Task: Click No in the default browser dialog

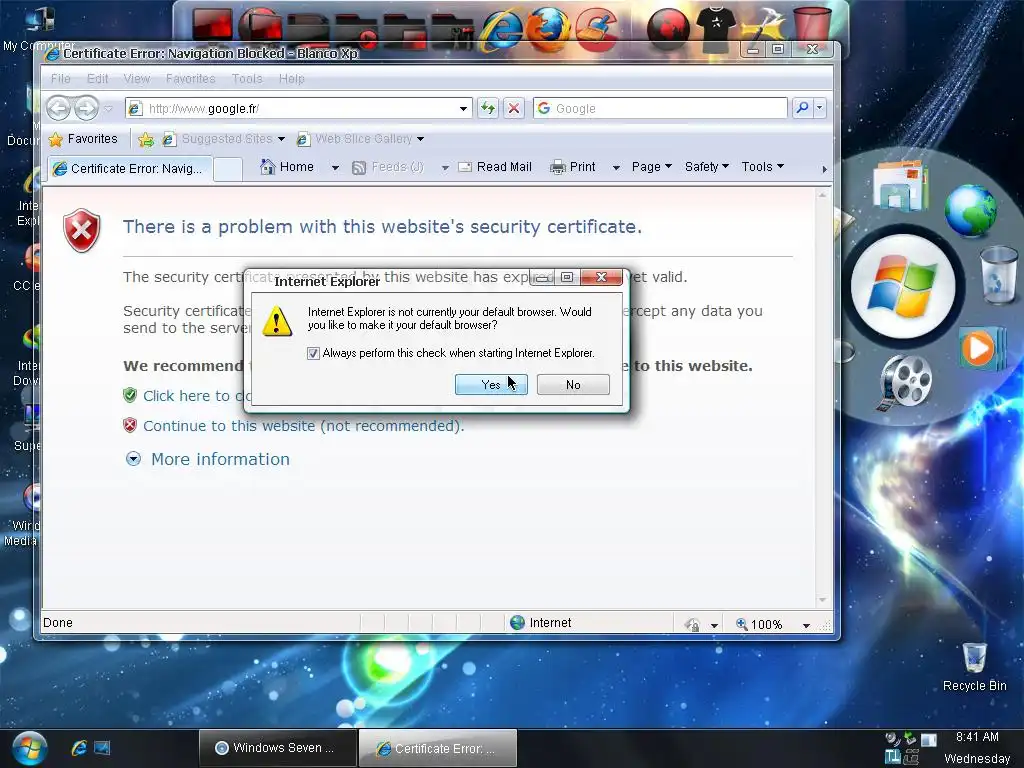Action: tap(573, 385)
